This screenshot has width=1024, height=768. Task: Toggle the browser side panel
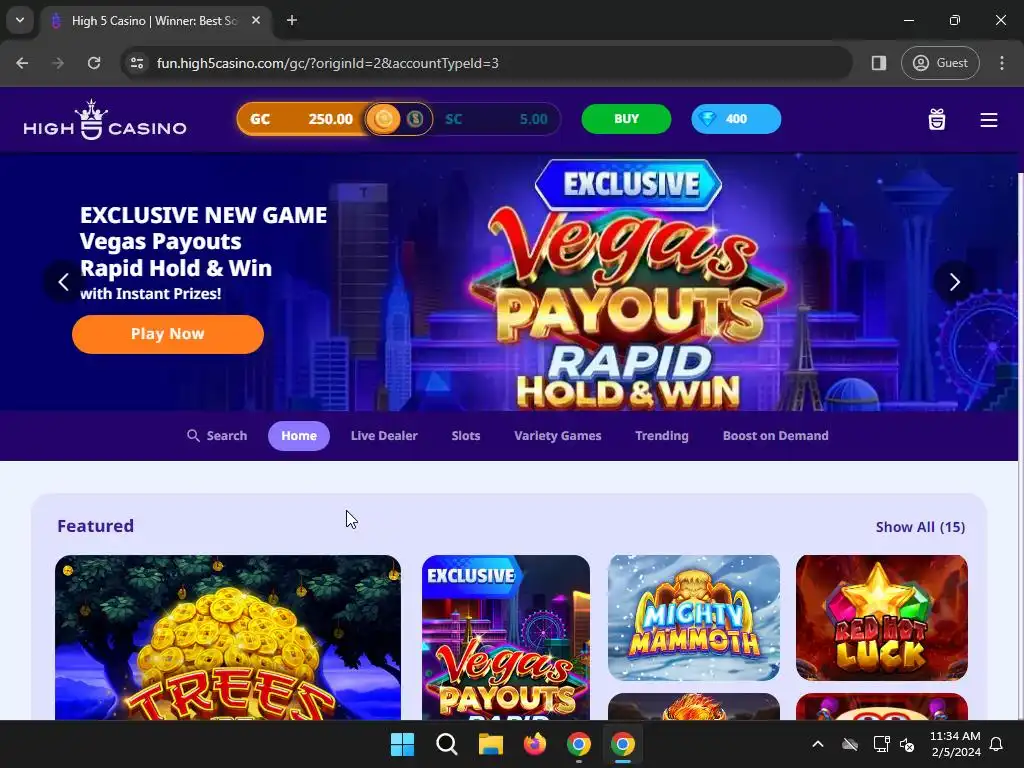click(x=878, y=63)
